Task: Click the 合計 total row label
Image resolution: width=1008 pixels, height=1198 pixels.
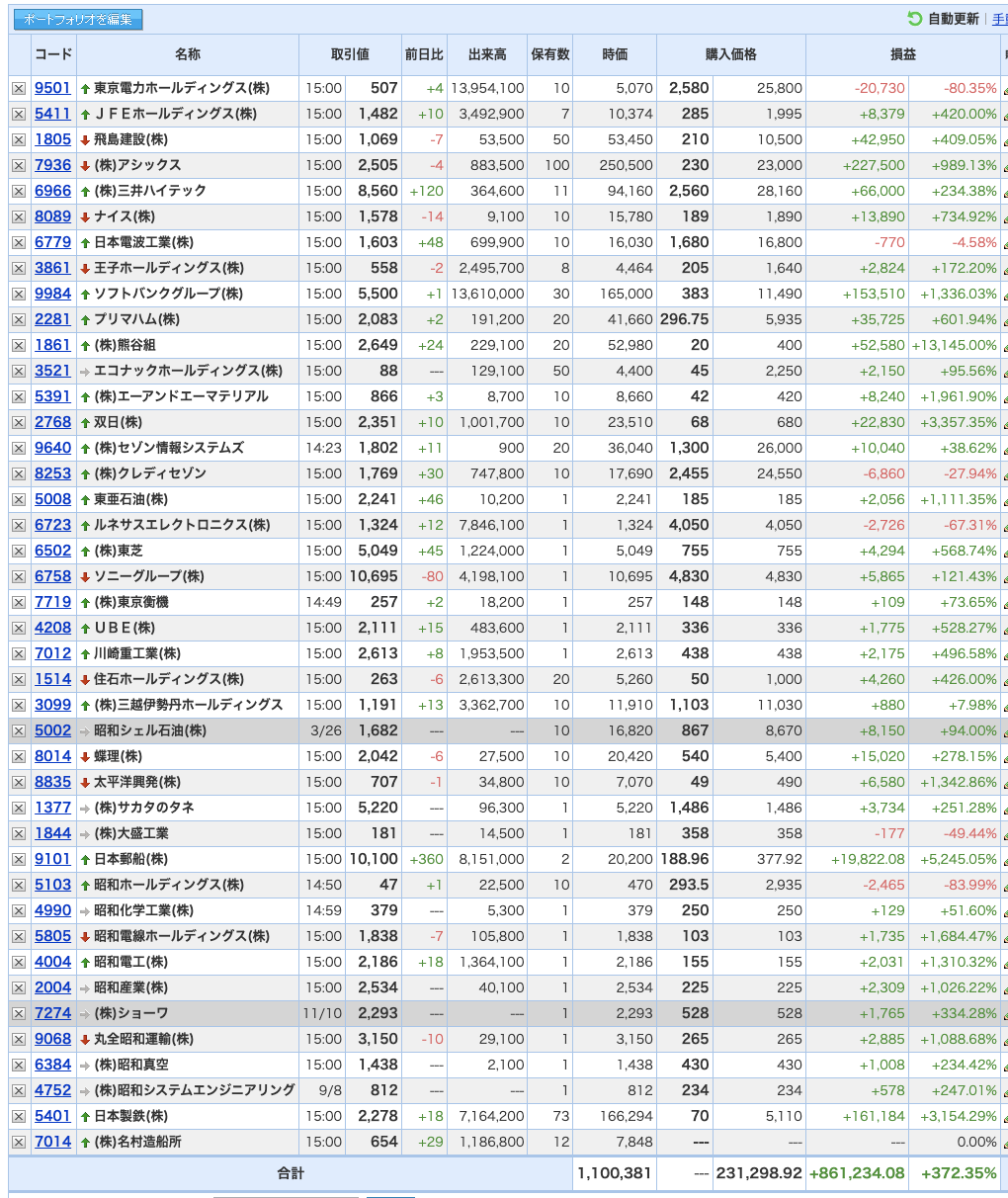Action: tap(291, 1173)
